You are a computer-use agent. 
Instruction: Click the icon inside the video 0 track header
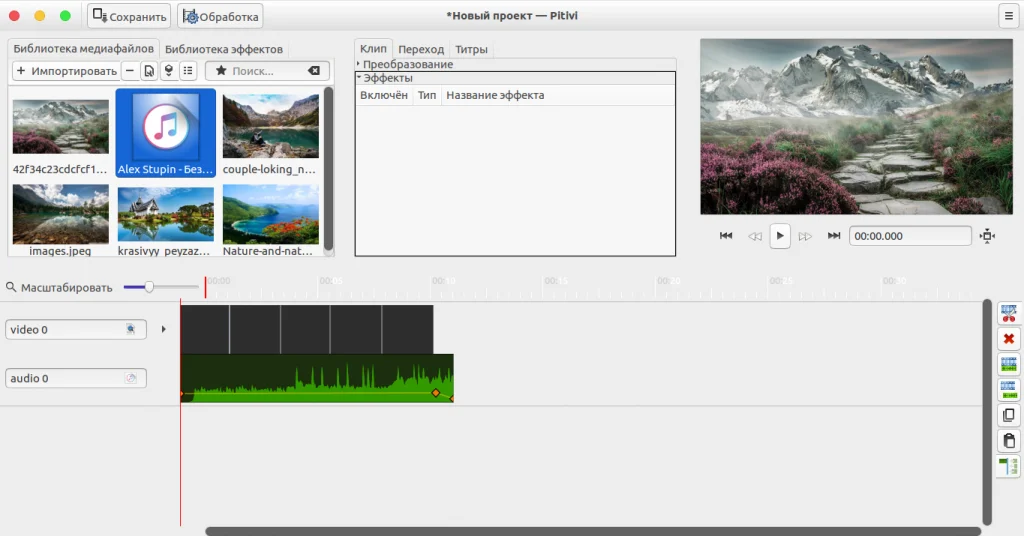click(x=131, y=329)
